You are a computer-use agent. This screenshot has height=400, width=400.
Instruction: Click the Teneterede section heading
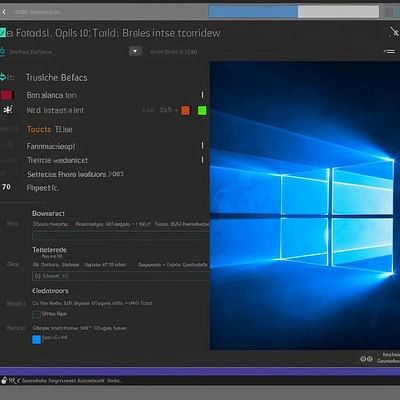(x=49, y=250)
